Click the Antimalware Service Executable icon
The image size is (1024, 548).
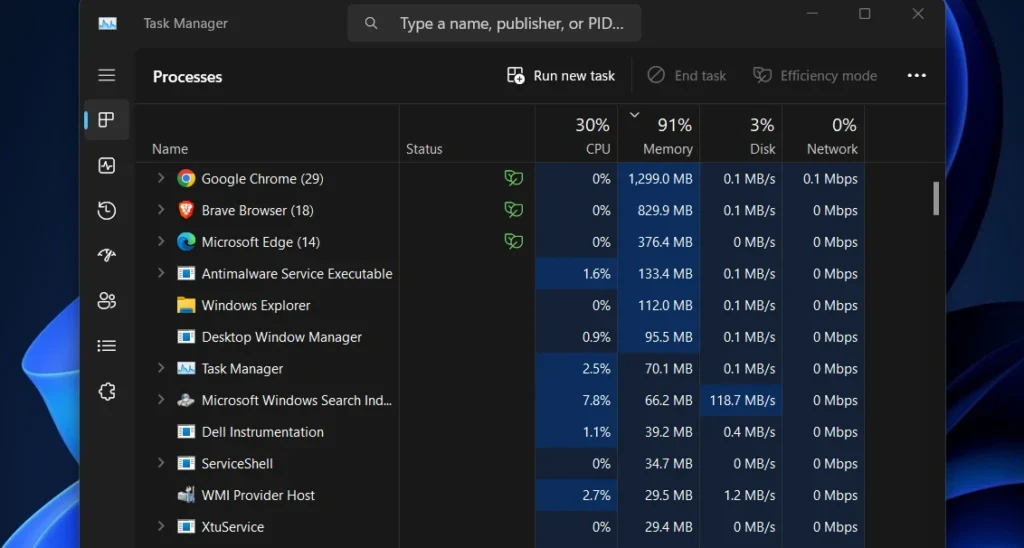(186, 274)
